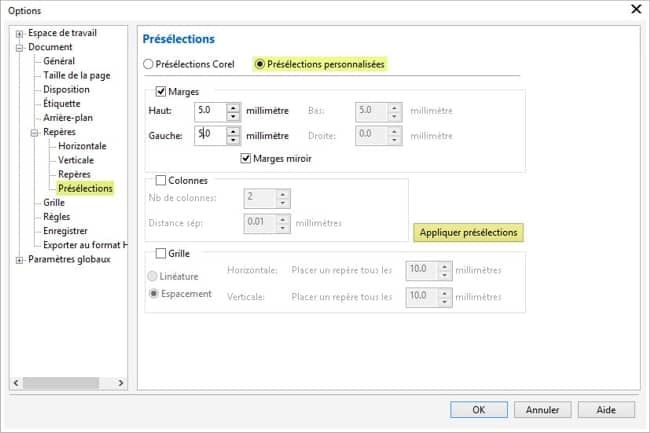This screenshot has width=650, height=433.
Task: Decrease the Gauche margin value with down arrow
Action: point(233,140)
